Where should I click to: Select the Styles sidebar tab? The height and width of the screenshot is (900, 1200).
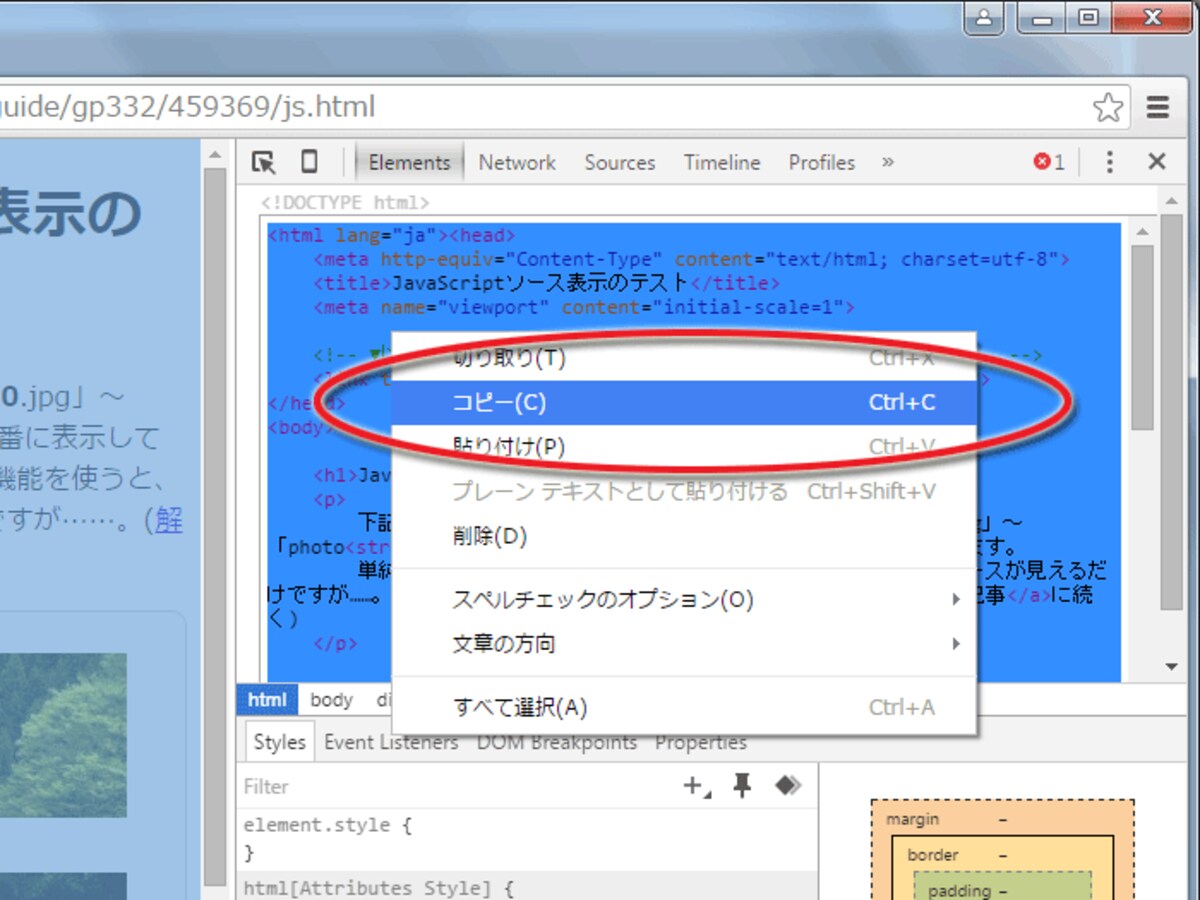click(x=279, y=742)
